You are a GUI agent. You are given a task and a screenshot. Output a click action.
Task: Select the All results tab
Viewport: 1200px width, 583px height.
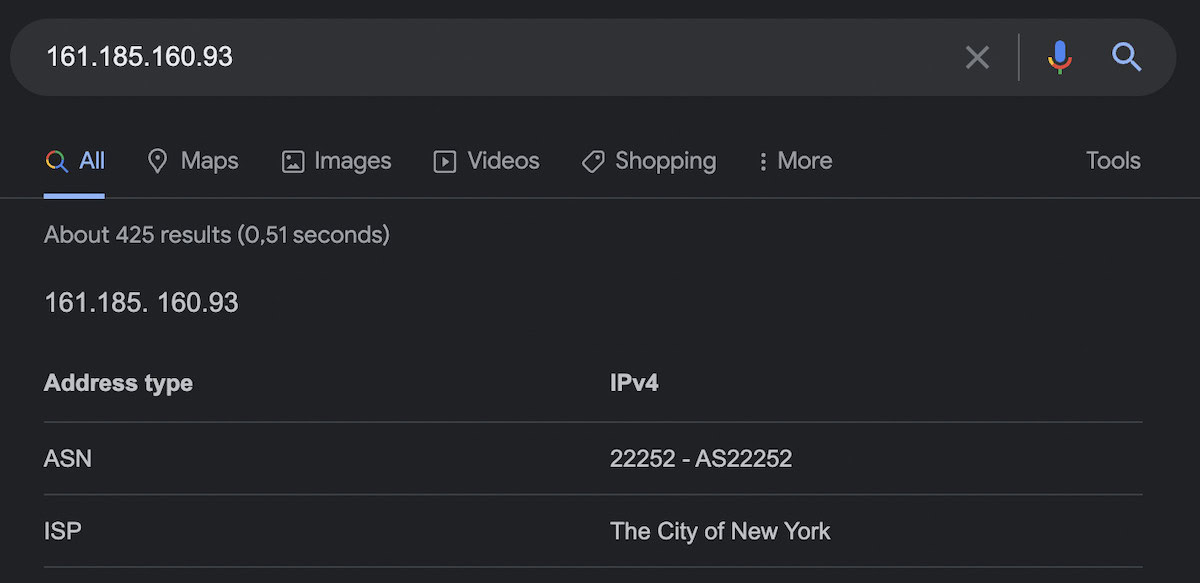click(92, 161)
